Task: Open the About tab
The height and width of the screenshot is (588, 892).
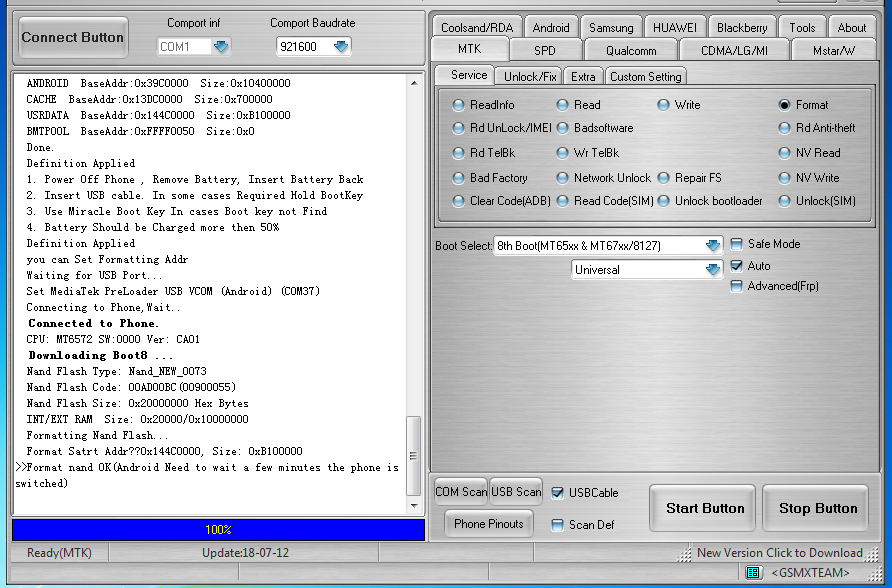Action: [x=852, y=27]
